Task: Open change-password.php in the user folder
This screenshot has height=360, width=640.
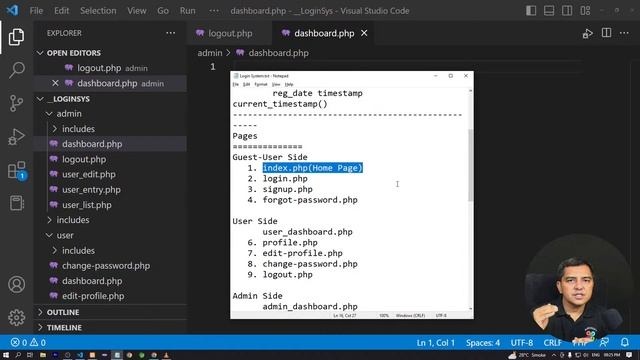Action: tap(106, 266)
